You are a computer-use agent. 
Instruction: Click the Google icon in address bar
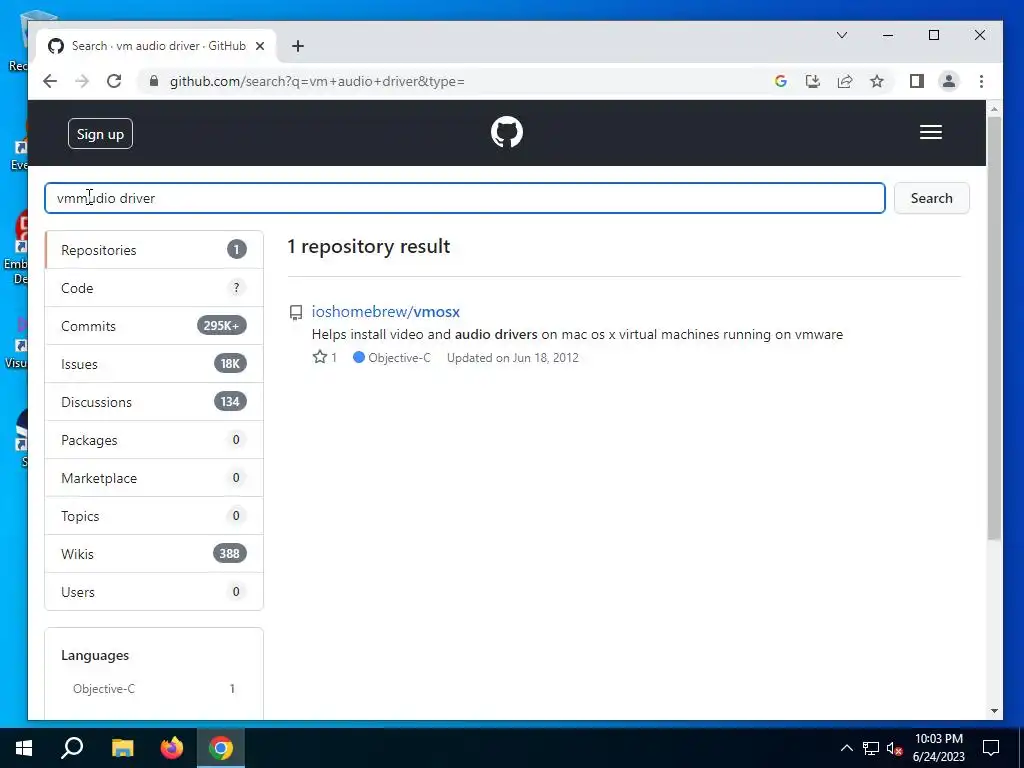pyautogui.click(x=780, y=81)
